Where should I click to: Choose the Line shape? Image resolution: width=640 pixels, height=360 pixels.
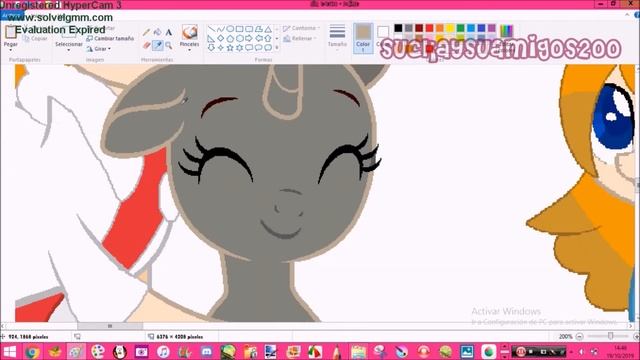click(x=211, y=29)
